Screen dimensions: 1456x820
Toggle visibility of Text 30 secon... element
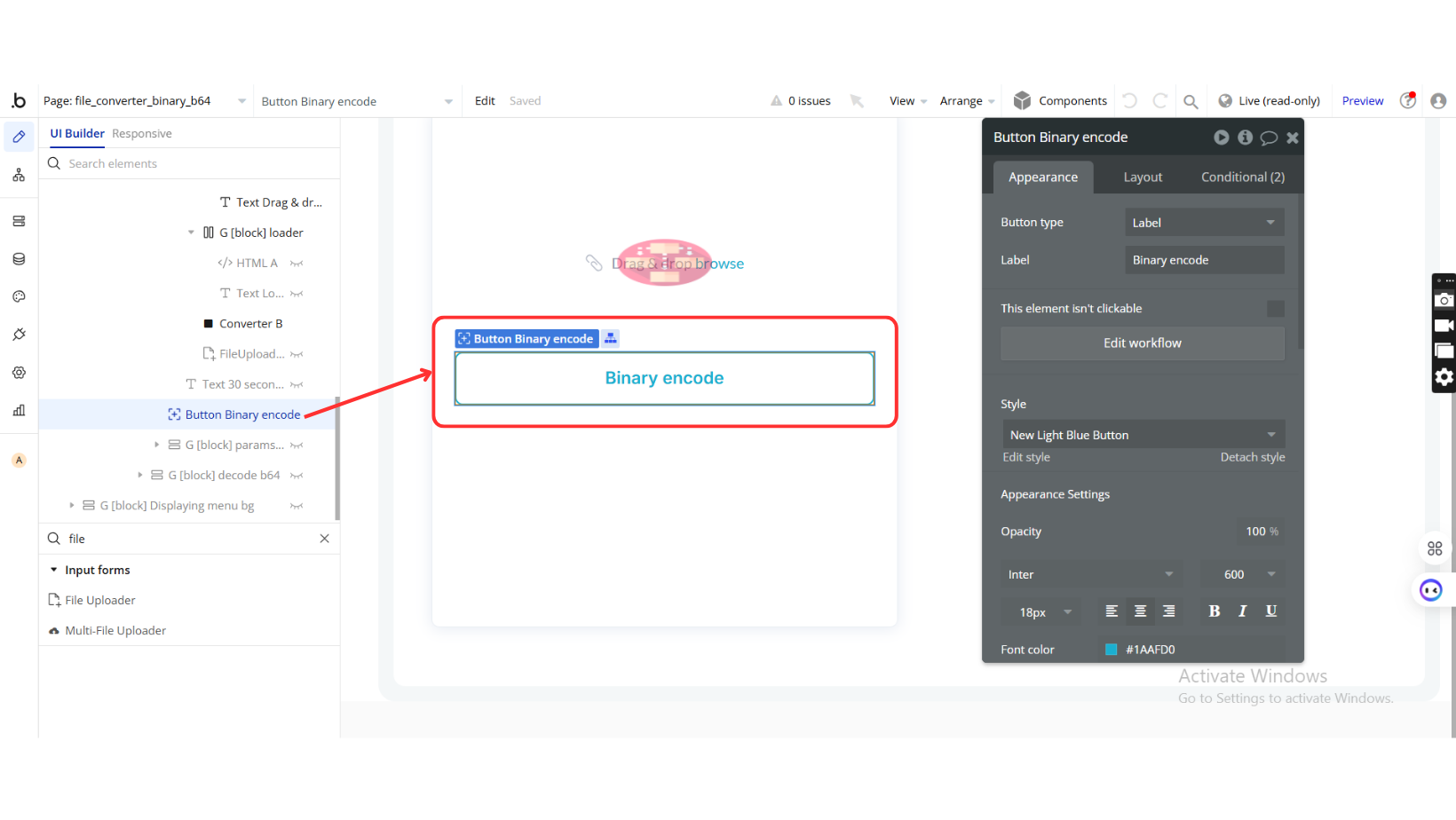pos(297,384)
